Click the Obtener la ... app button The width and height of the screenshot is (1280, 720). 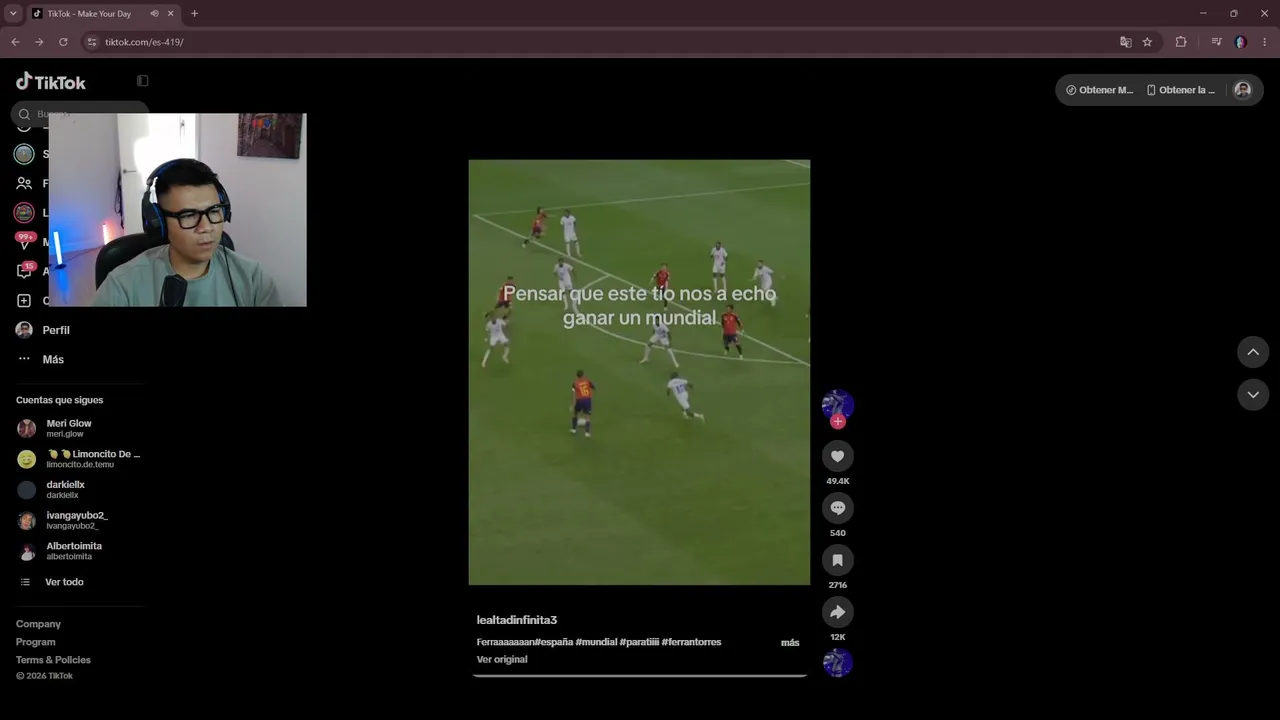[1180, 90]
